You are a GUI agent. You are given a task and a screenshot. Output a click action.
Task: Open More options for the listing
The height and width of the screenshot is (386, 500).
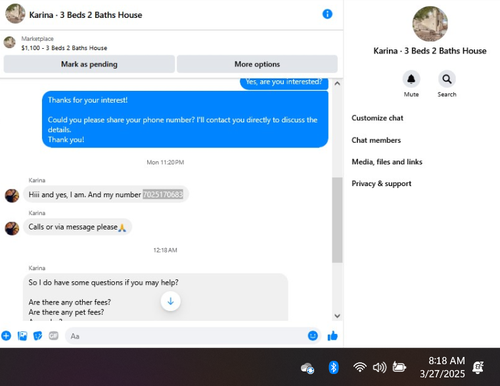pyautogui.click(x=257, y=64)
